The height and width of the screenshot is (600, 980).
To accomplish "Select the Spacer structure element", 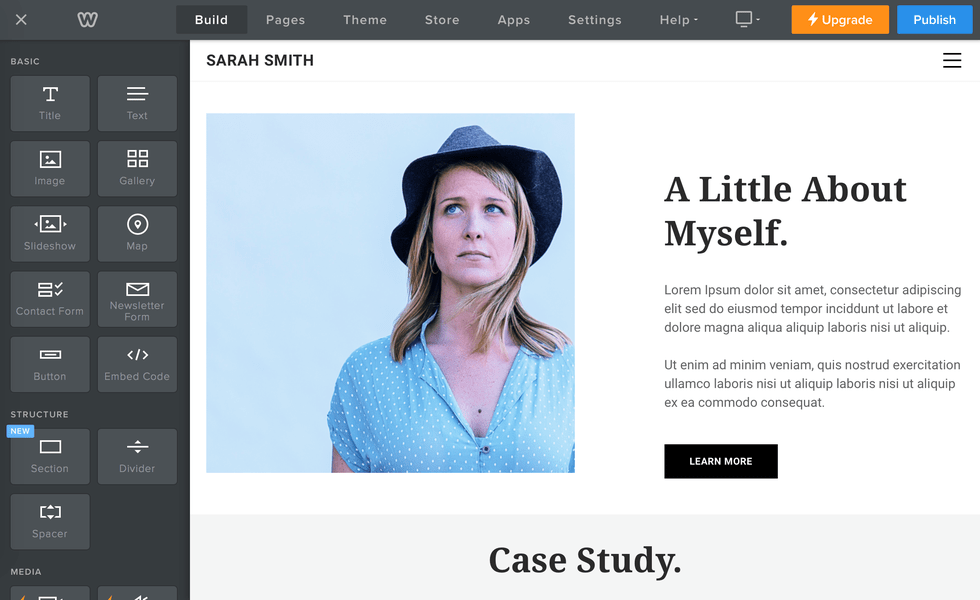I will 50,522.
